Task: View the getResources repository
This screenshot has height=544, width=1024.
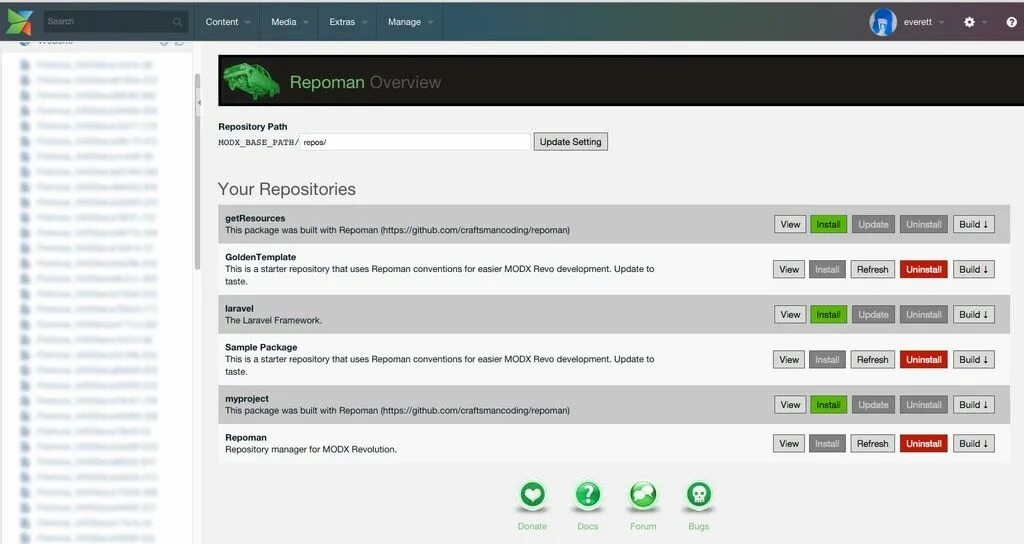Action: pyautogui.click(x=790, y=224)
